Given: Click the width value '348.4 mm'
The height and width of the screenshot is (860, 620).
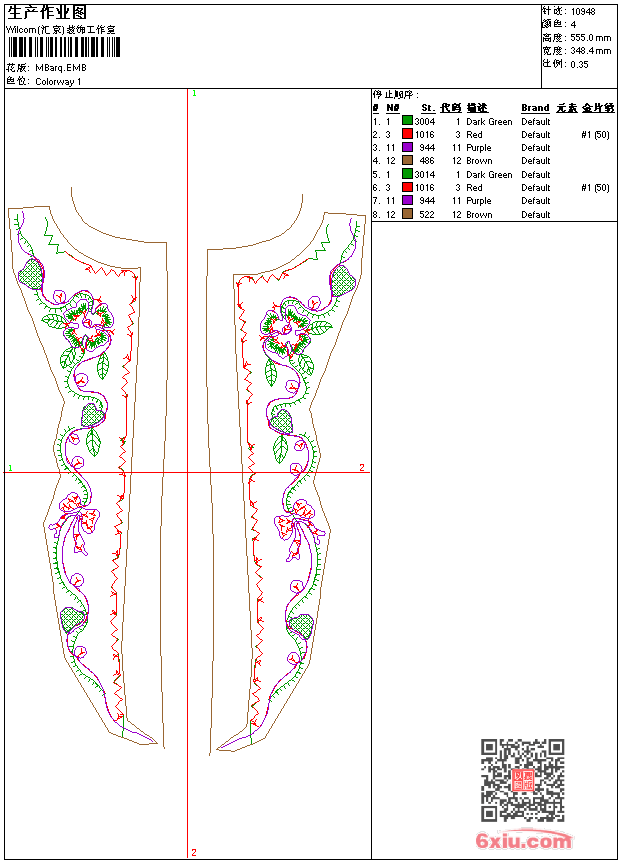Looking at the screenshot, I should pos(590,50).
